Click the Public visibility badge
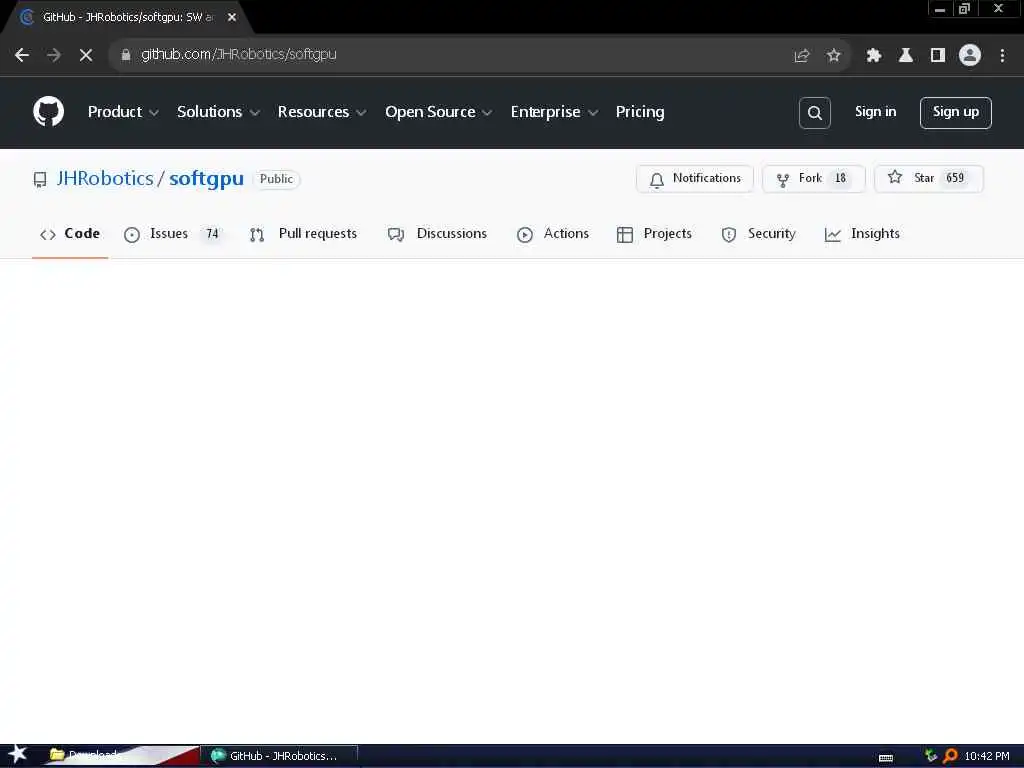 tap(276, 179)
